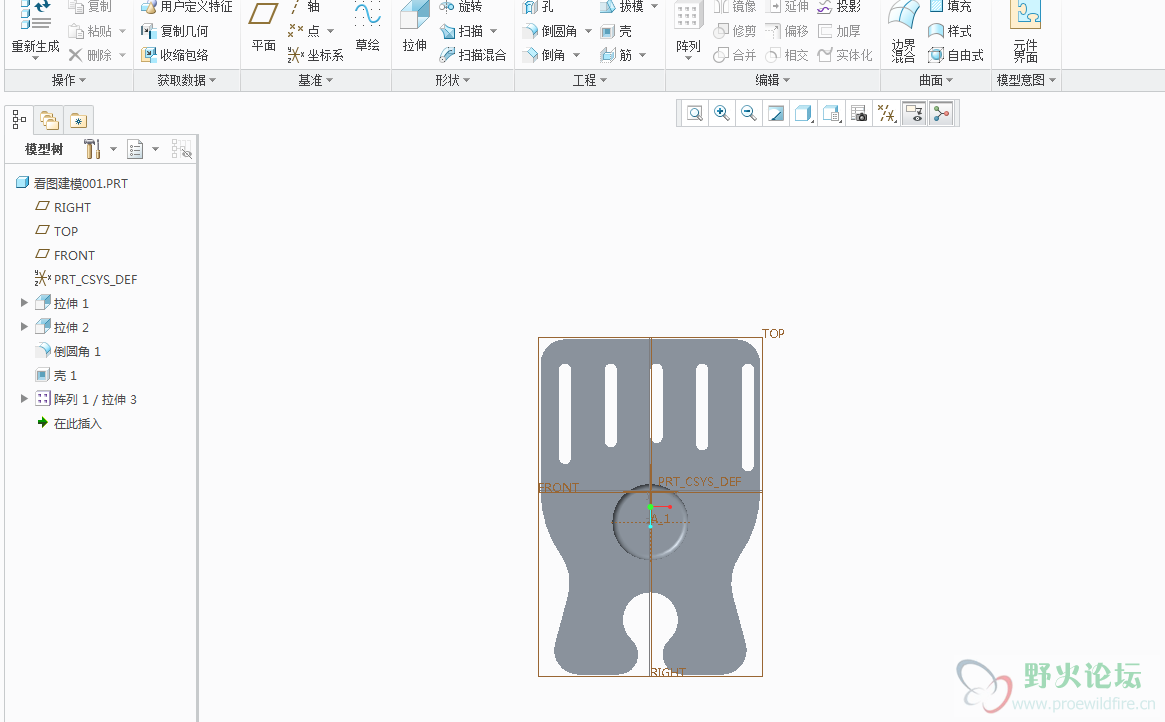Open the display style cube icon
Image resolution: width=1165 pixels, height=722 pixels.
pos(803,114)
